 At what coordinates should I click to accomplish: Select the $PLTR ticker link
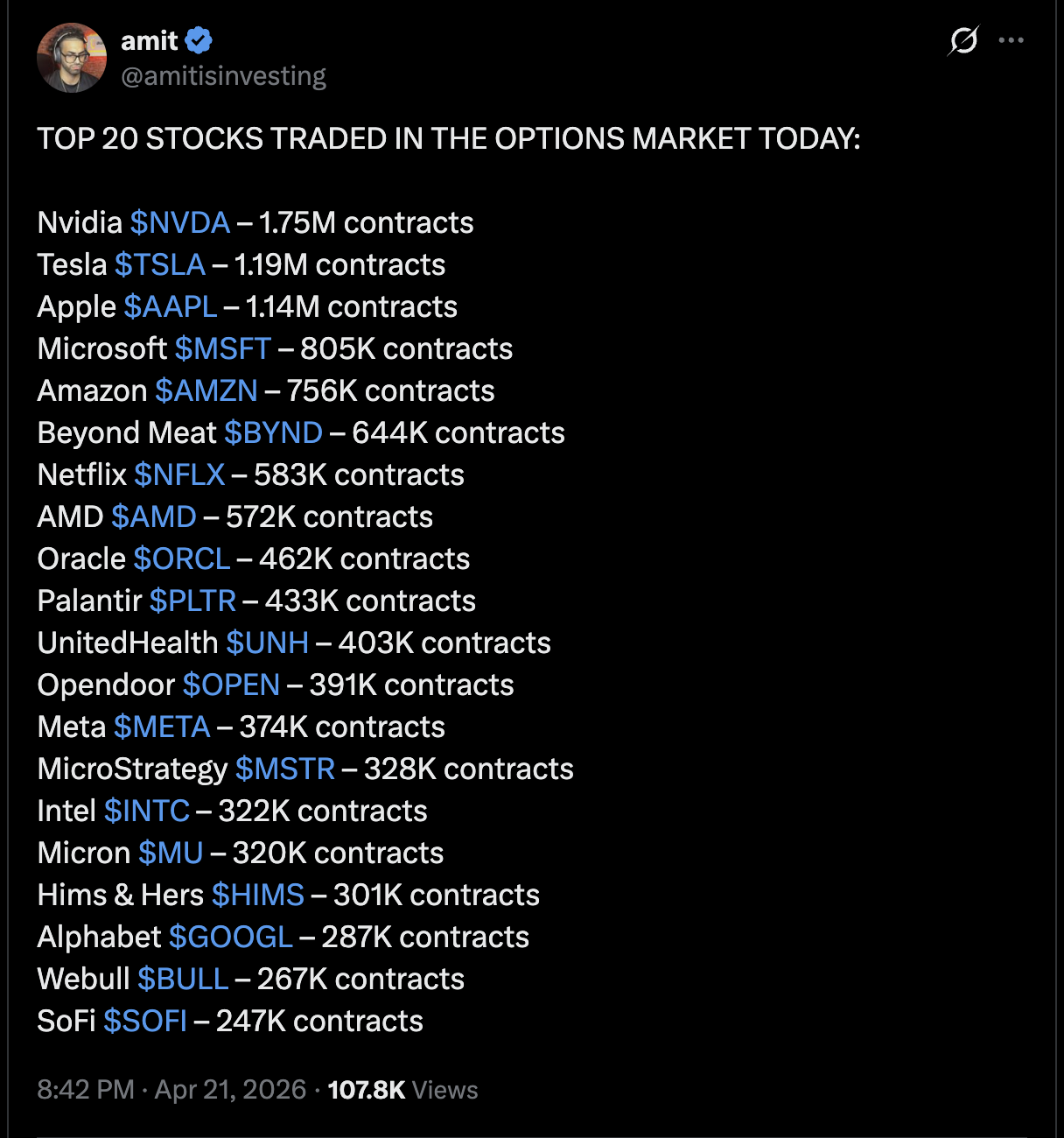[x=192, y=601]
